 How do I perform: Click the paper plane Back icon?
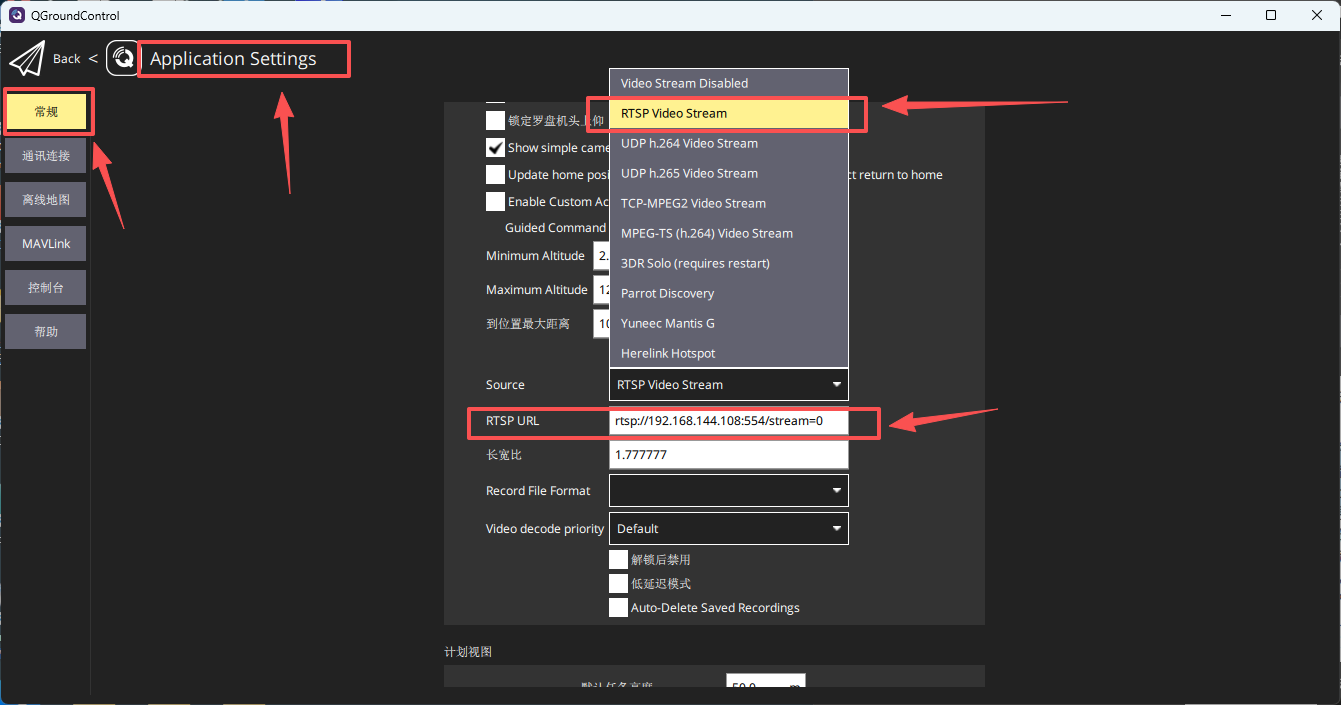[x=28, y=59]
